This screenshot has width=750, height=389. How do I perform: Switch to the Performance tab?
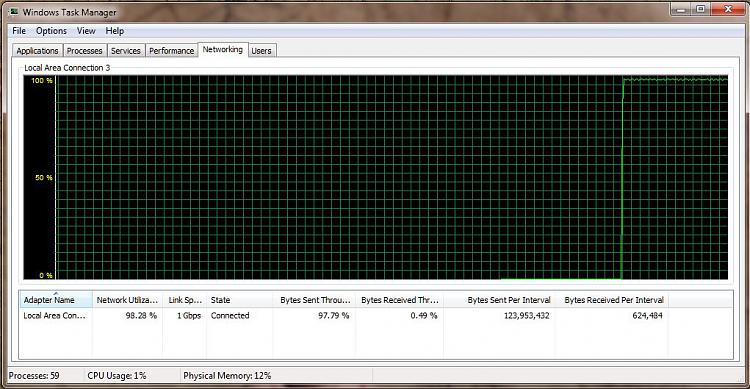point(171,51)
